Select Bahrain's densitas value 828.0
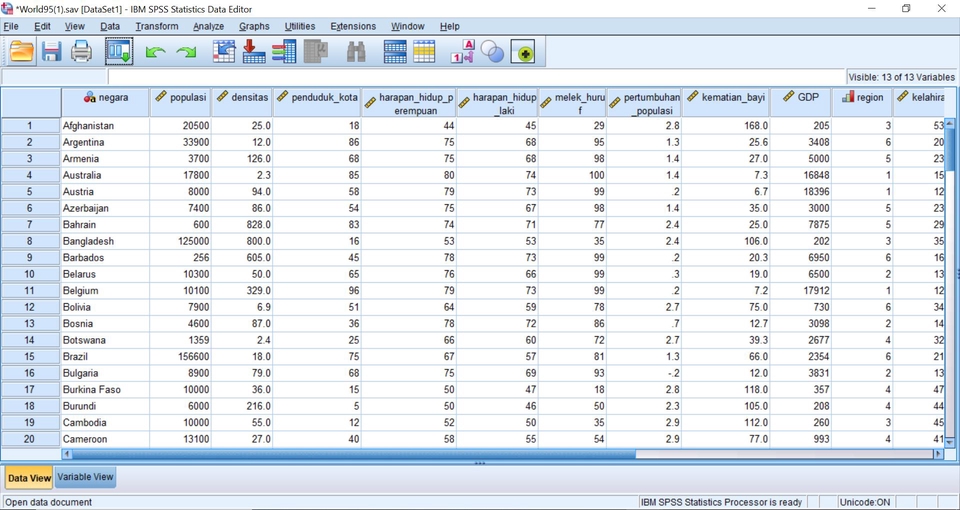This screenshot has height=510, width=960. (242, 225)
